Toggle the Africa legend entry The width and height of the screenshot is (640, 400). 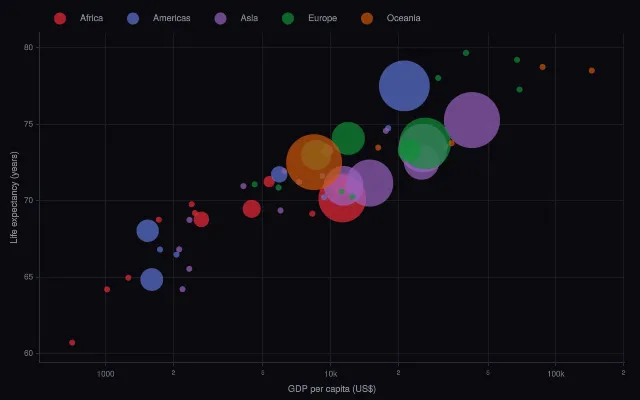(x=78, y=18)
